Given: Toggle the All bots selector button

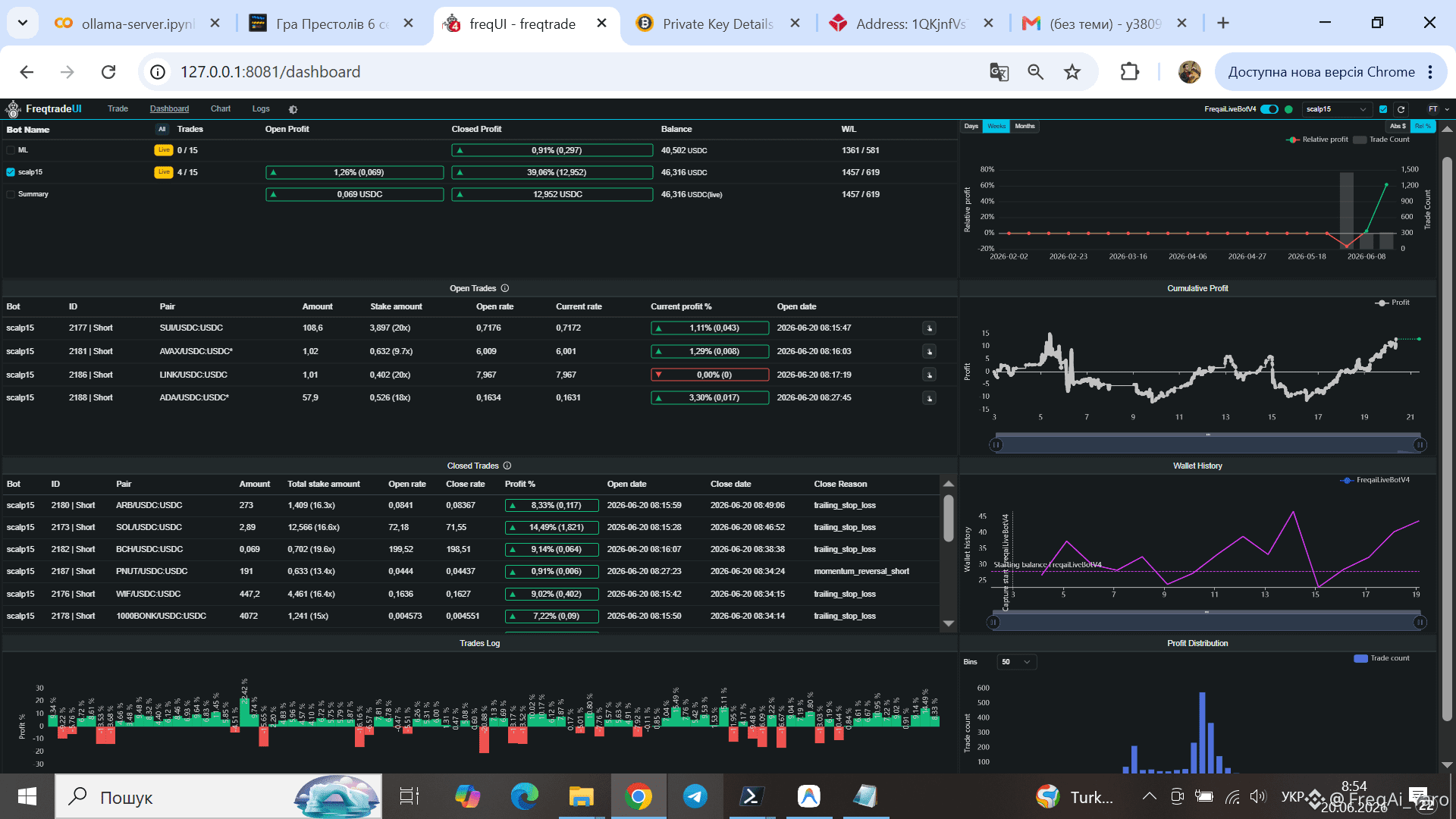Looking at the screenshot, I should 162,129.
